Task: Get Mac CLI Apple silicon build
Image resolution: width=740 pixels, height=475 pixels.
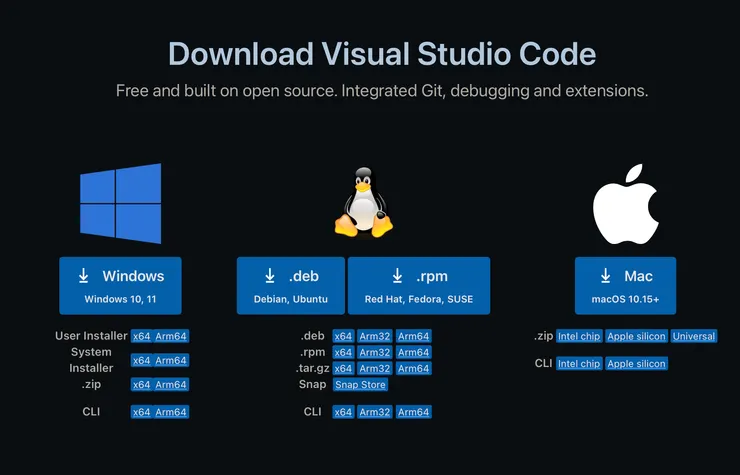Action: 636,364
